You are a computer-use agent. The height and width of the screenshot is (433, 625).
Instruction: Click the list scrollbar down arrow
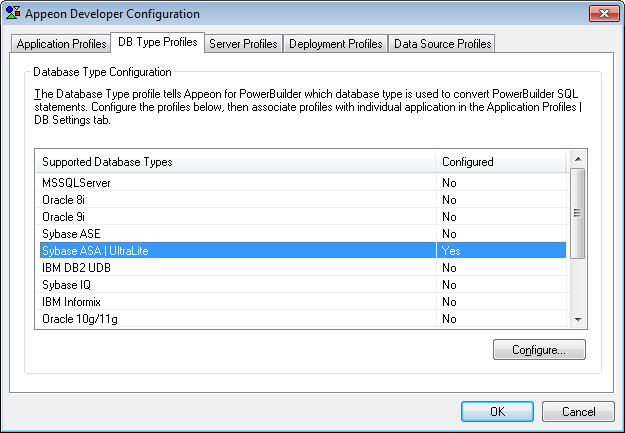pyautogui.click(x=578, y=320)
